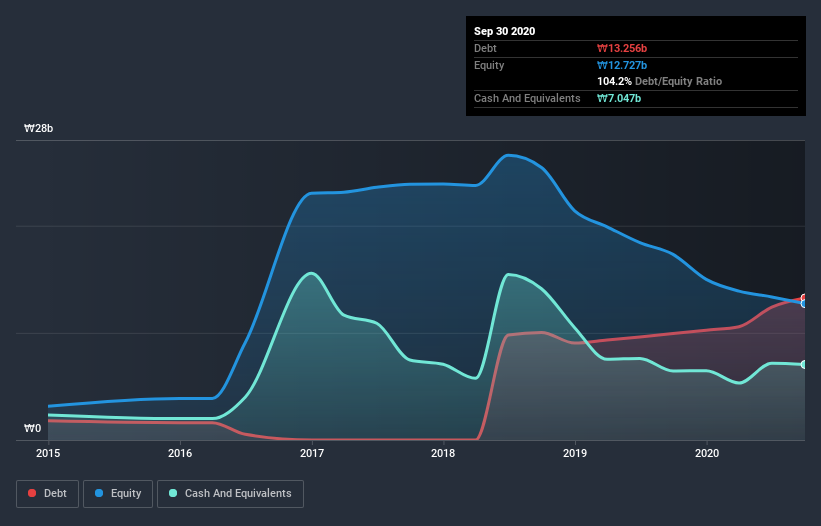The height and width of the screenshot is (526, 821).
Task: Click the Equity row label in tooltip
Action: (x=489, y=65)
